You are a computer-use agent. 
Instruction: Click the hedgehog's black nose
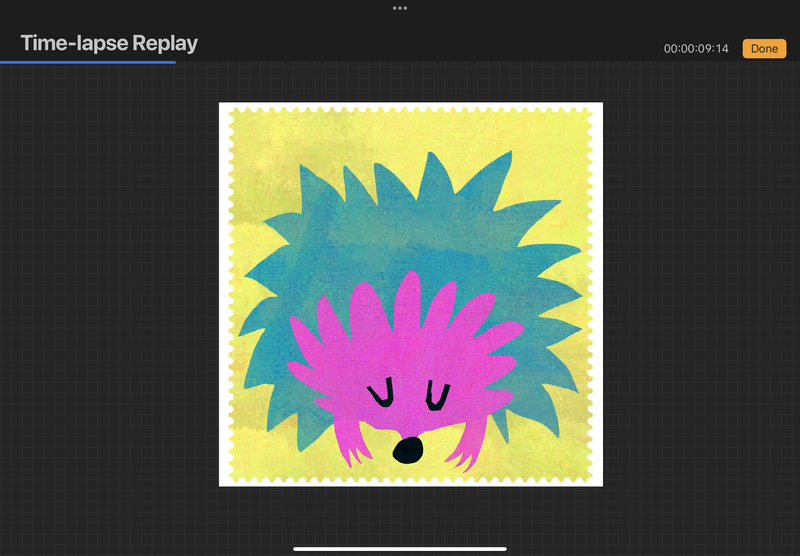(x=406, y=451)
